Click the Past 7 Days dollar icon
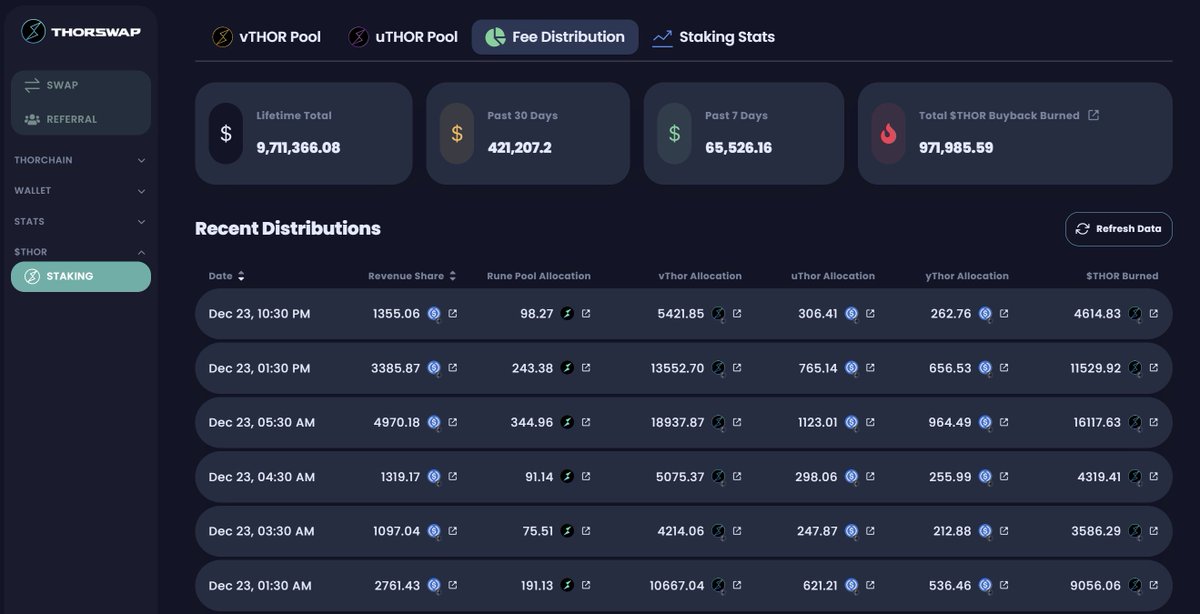 click(674, 133)
